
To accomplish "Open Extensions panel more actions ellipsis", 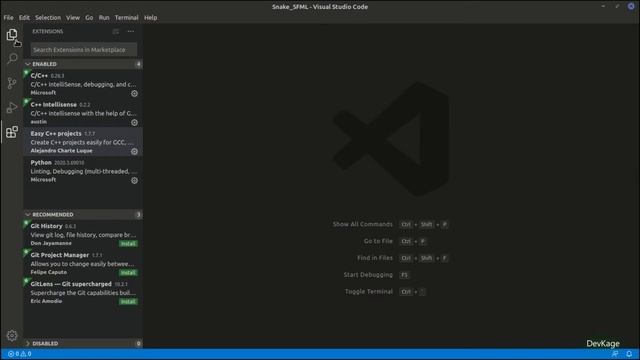I will pos(131,31).
